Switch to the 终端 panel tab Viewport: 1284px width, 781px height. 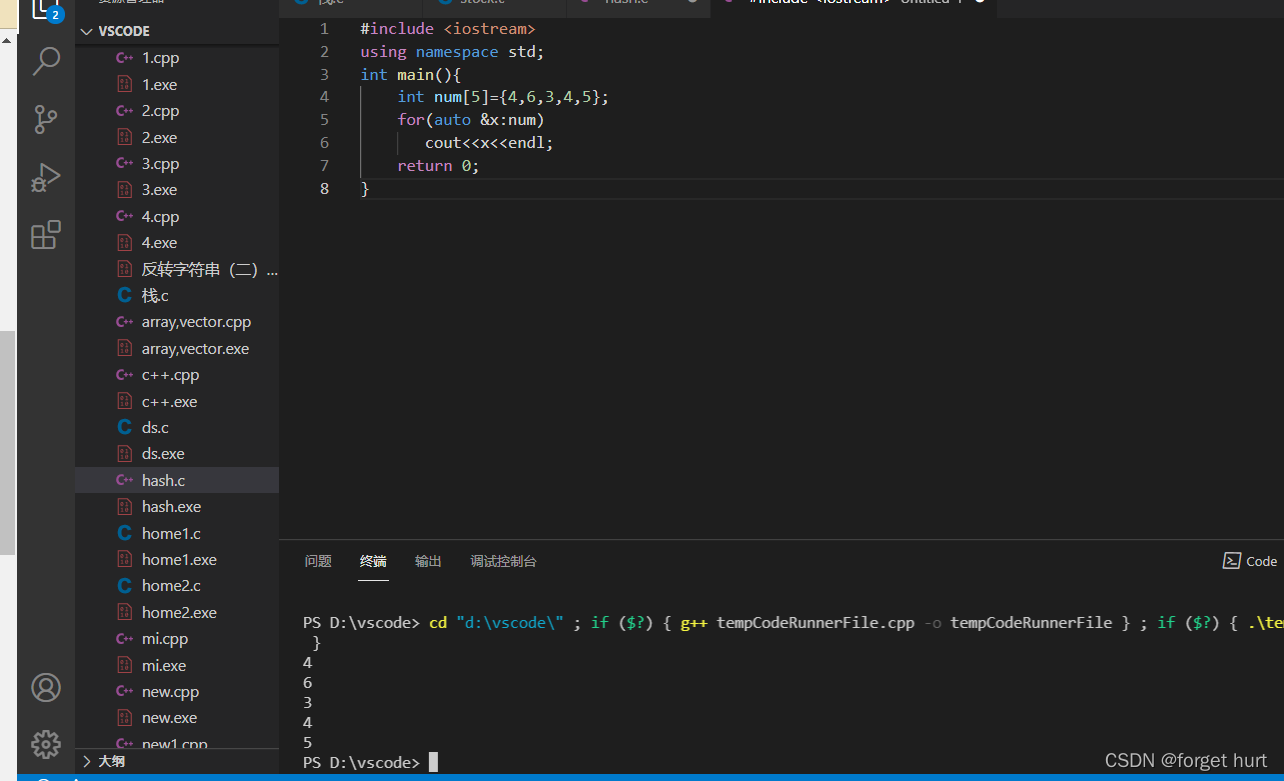coord(373,561)
